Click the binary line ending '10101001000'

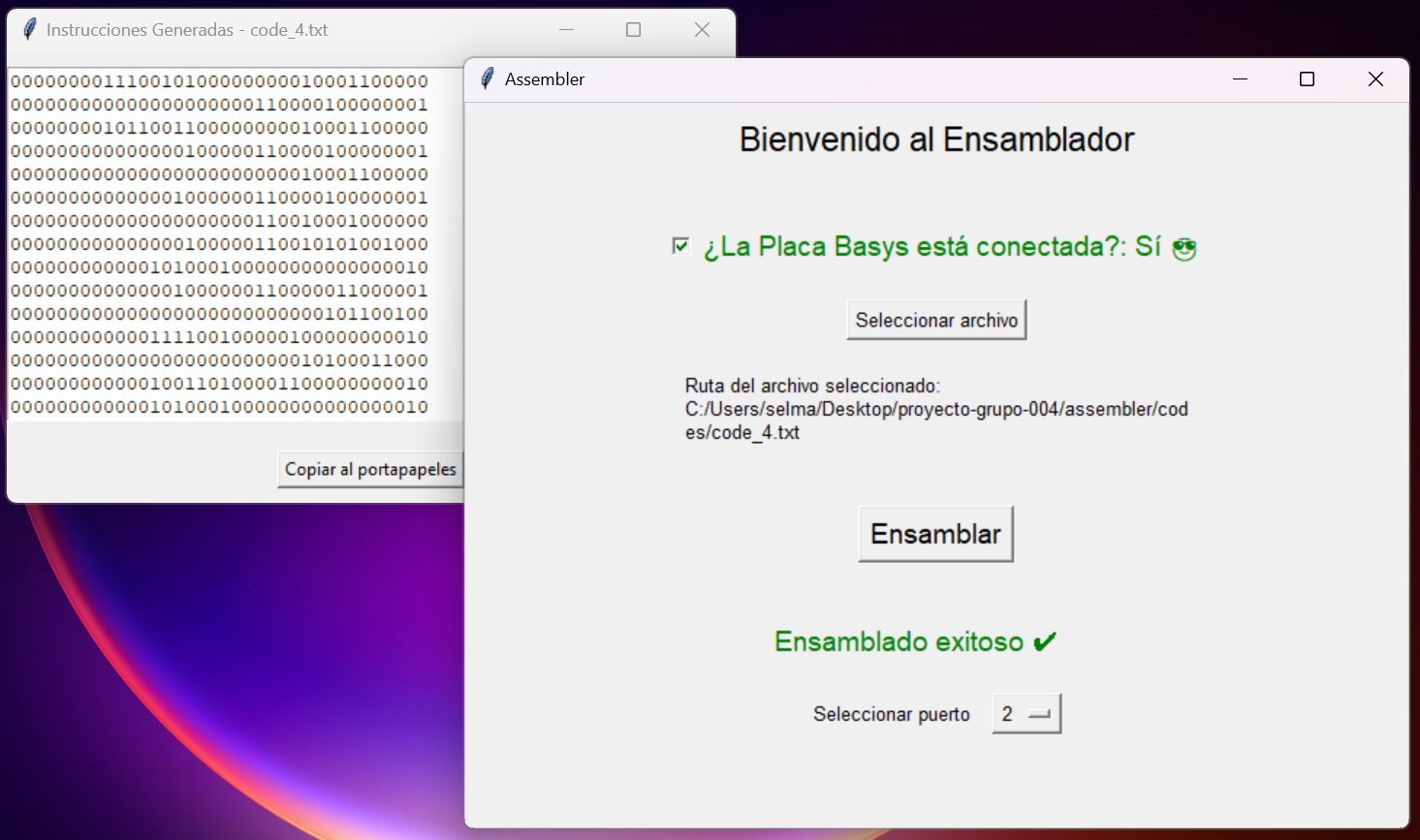click(219, 244)
